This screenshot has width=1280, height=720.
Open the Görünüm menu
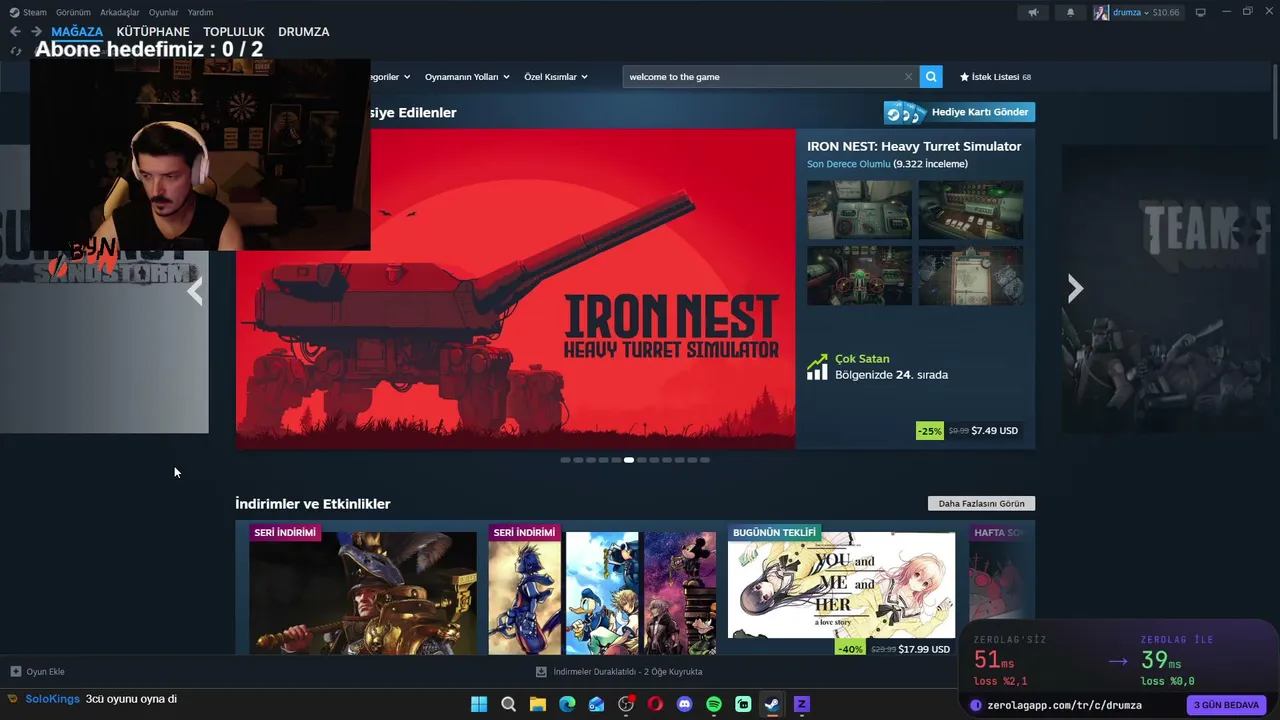(x=73, y=12)
